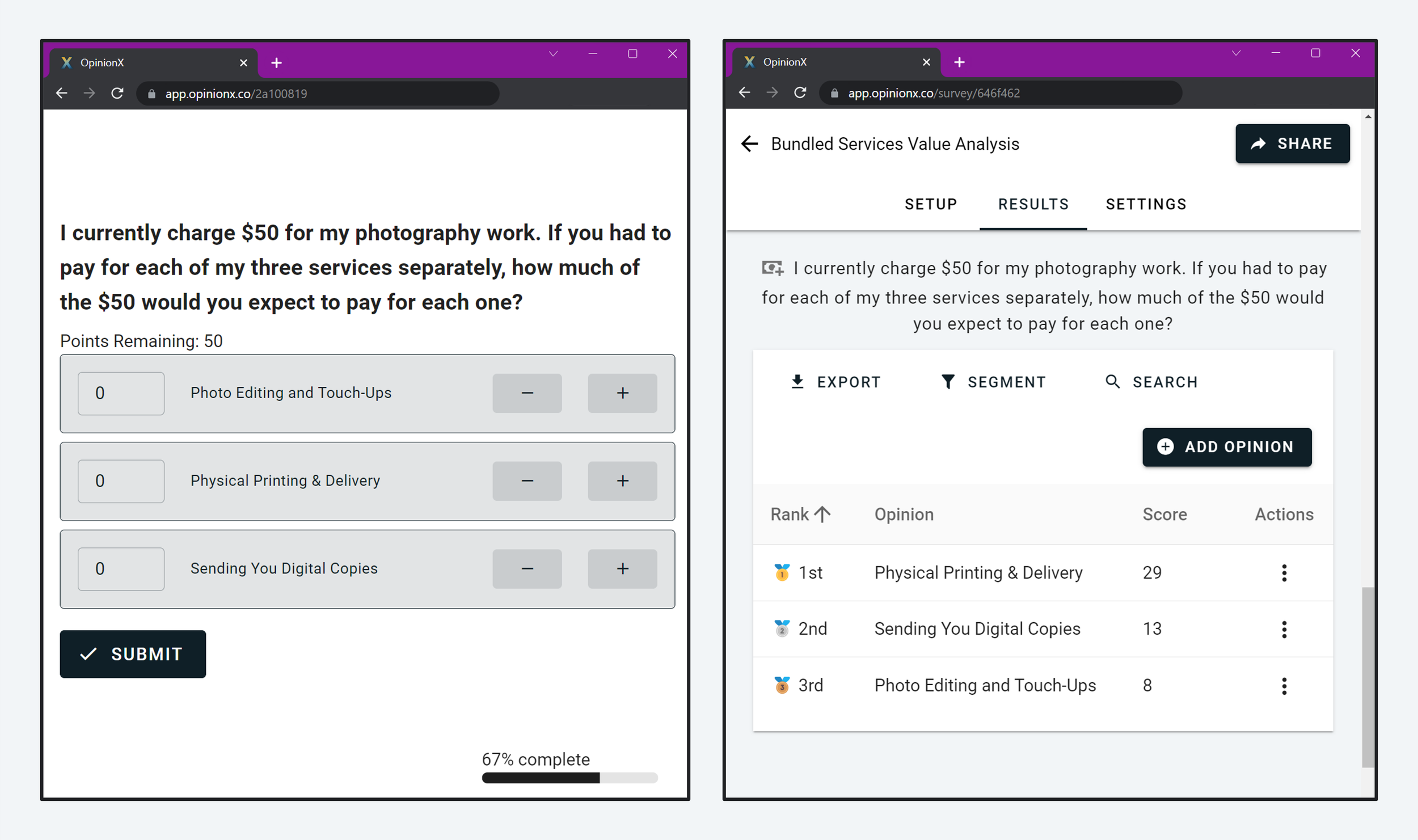Open three-dot actions for Photo Editing and Touch-Ups
The width and height of the screenshot is (1418, 840).
(1284, 686)
